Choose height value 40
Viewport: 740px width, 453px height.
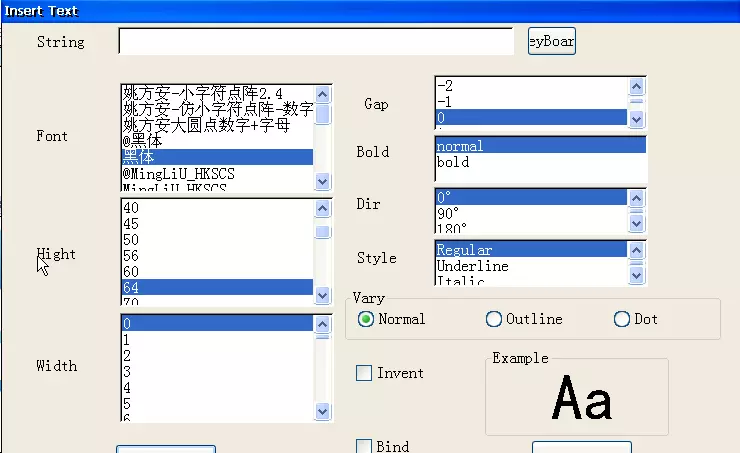click(217, 208)
